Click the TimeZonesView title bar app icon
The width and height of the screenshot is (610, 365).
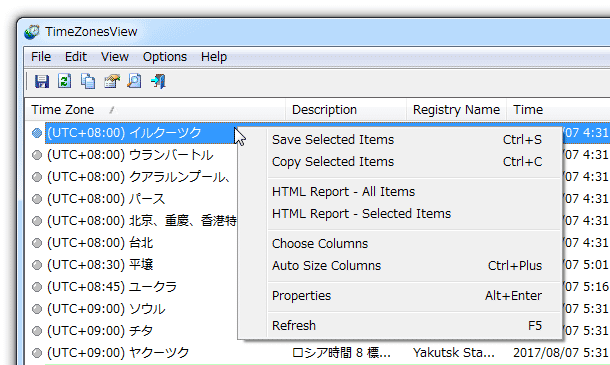point(32,32)
